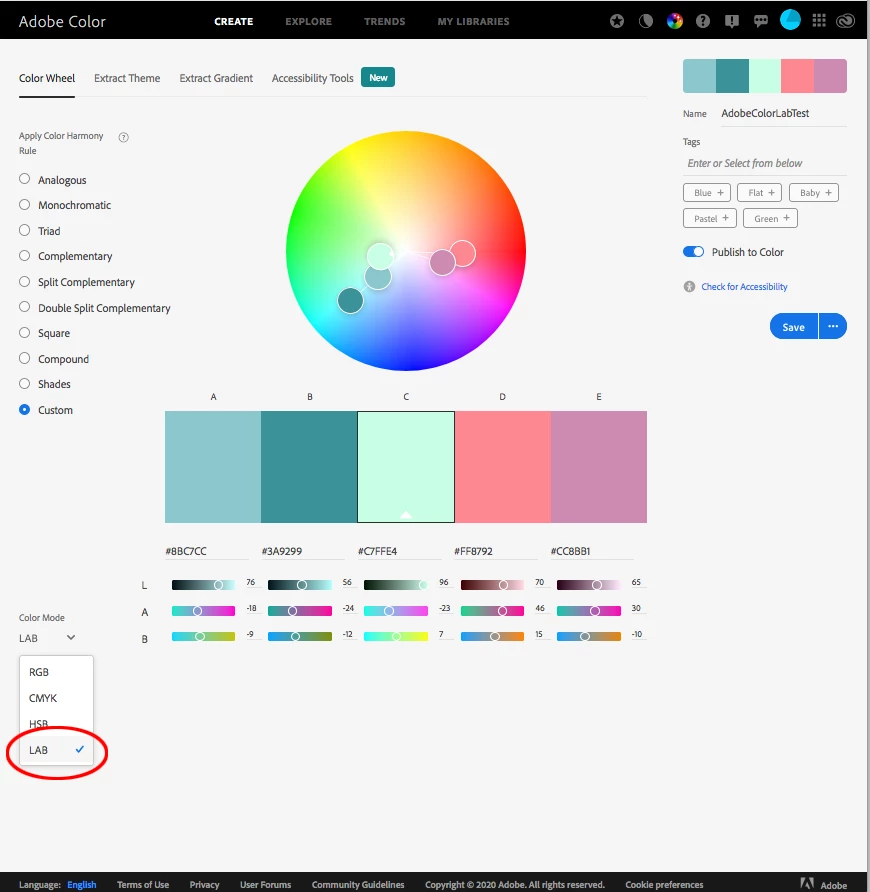Click the B slider for color E
The width and height of the screenshot is (870, 892).
tap(588, 637)
